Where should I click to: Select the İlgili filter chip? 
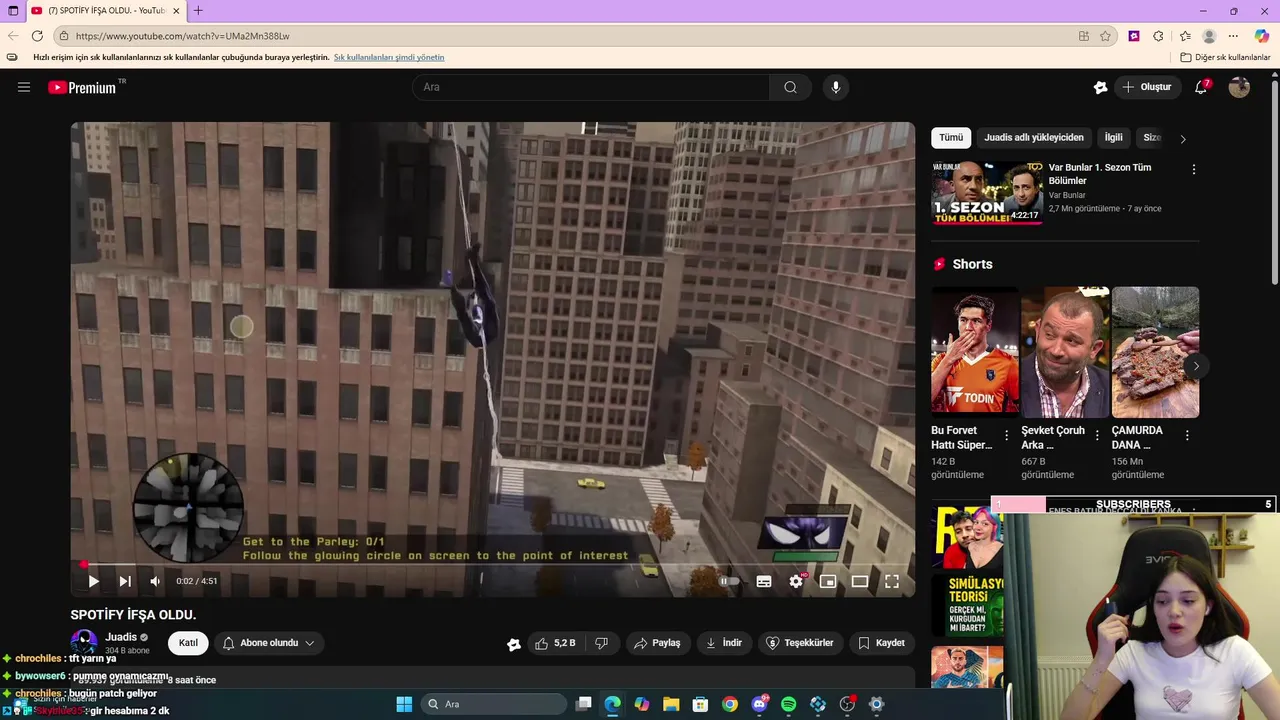coord(1113,138)
